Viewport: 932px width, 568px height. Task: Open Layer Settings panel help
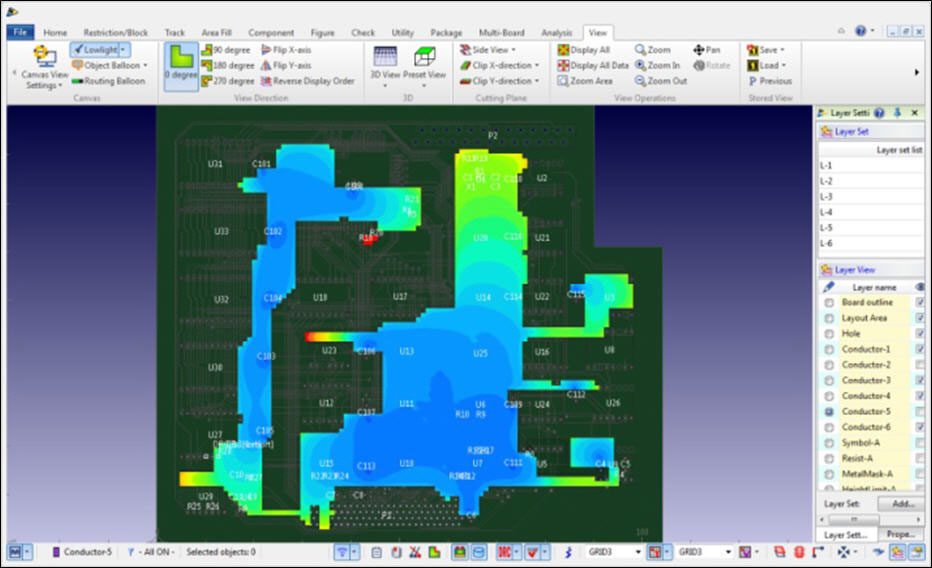[879, 112]
